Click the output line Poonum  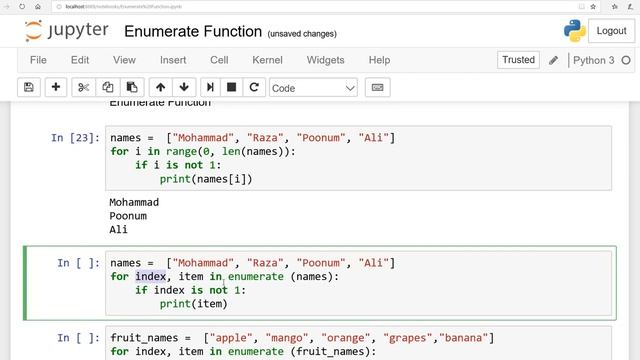tap(128, 216)
